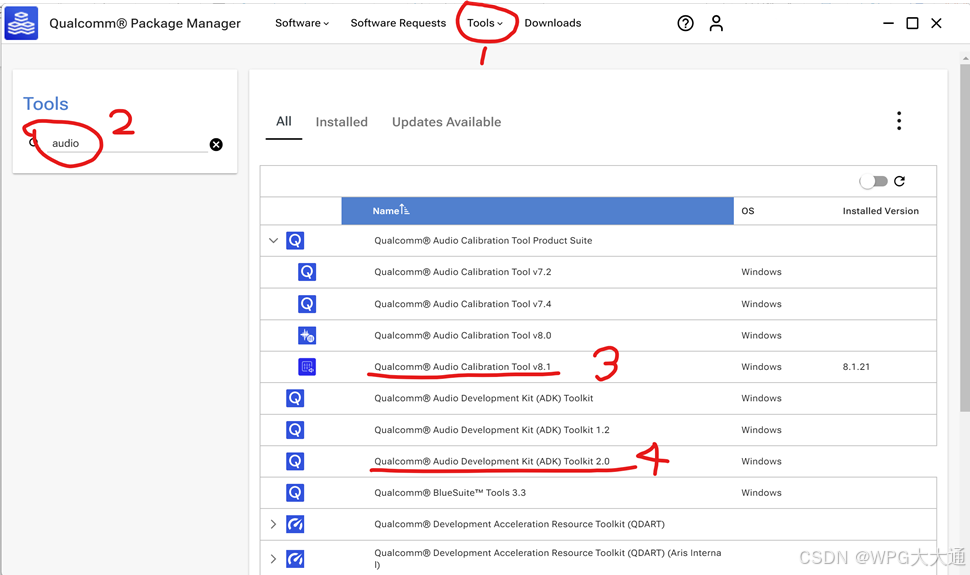Click the vertical scrollbar thumb

[965, 238]
